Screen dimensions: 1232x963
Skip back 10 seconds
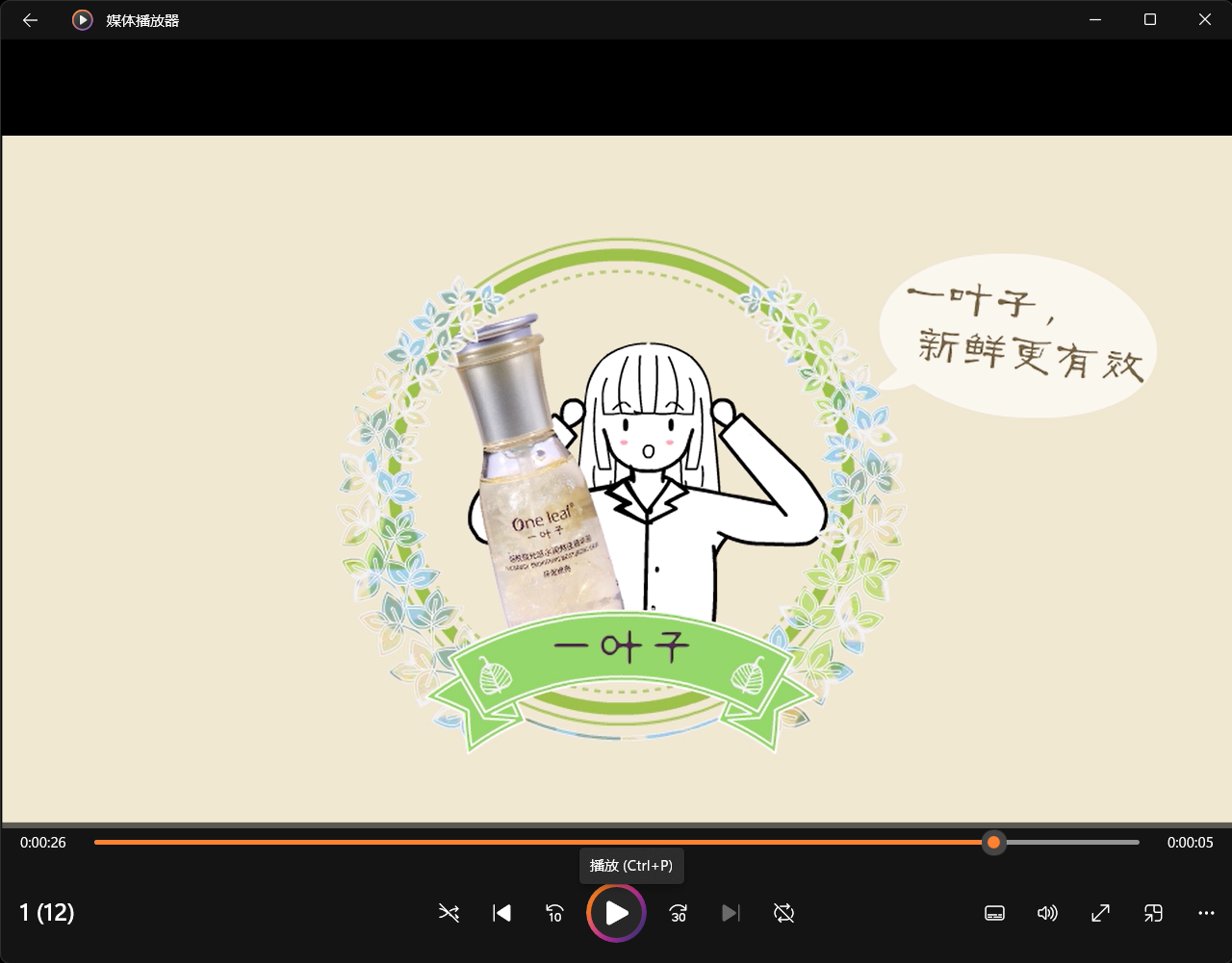point(554,913)
